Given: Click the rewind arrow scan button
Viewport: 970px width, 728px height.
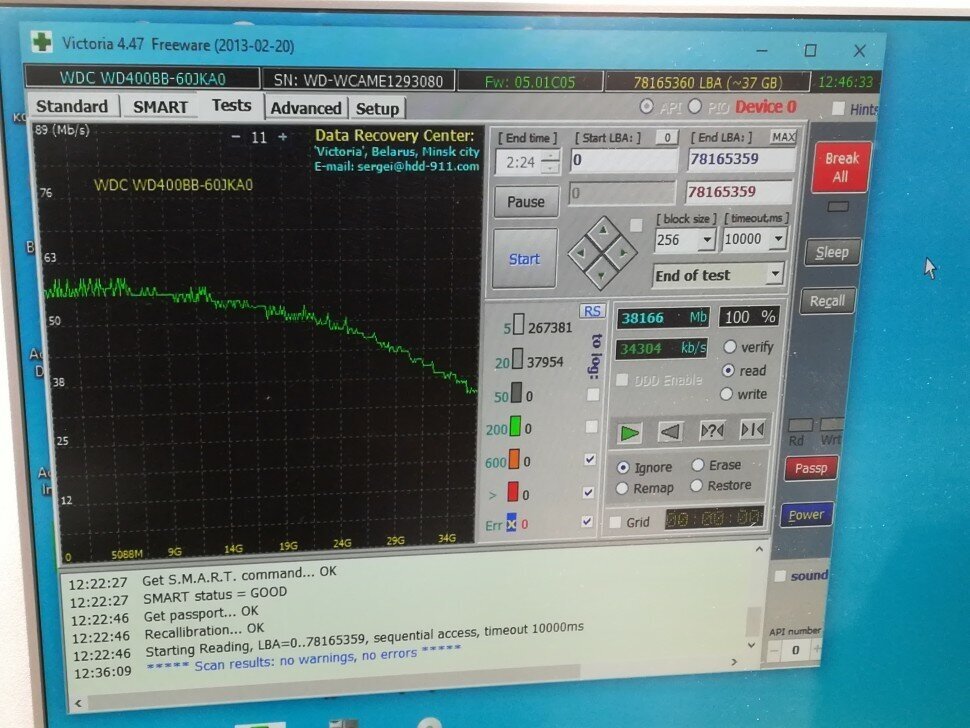Looking at the screenshot, I should (x=670, y=431).
